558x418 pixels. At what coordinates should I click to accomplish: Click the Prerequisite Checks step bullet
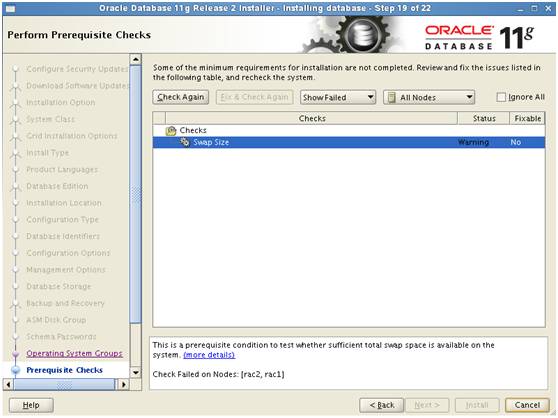tap(16, 370)
